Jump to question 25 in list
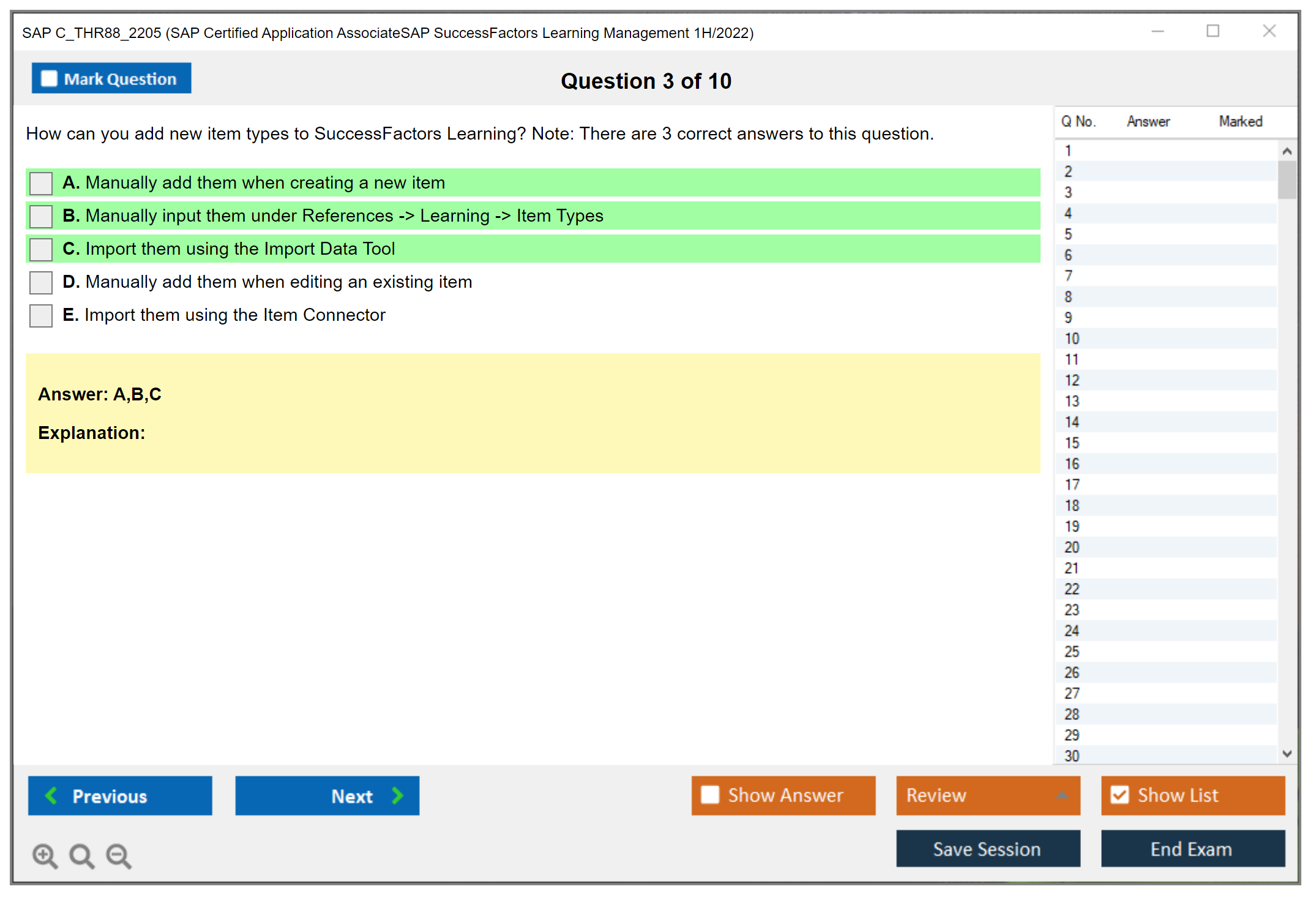 [1072, 651]
